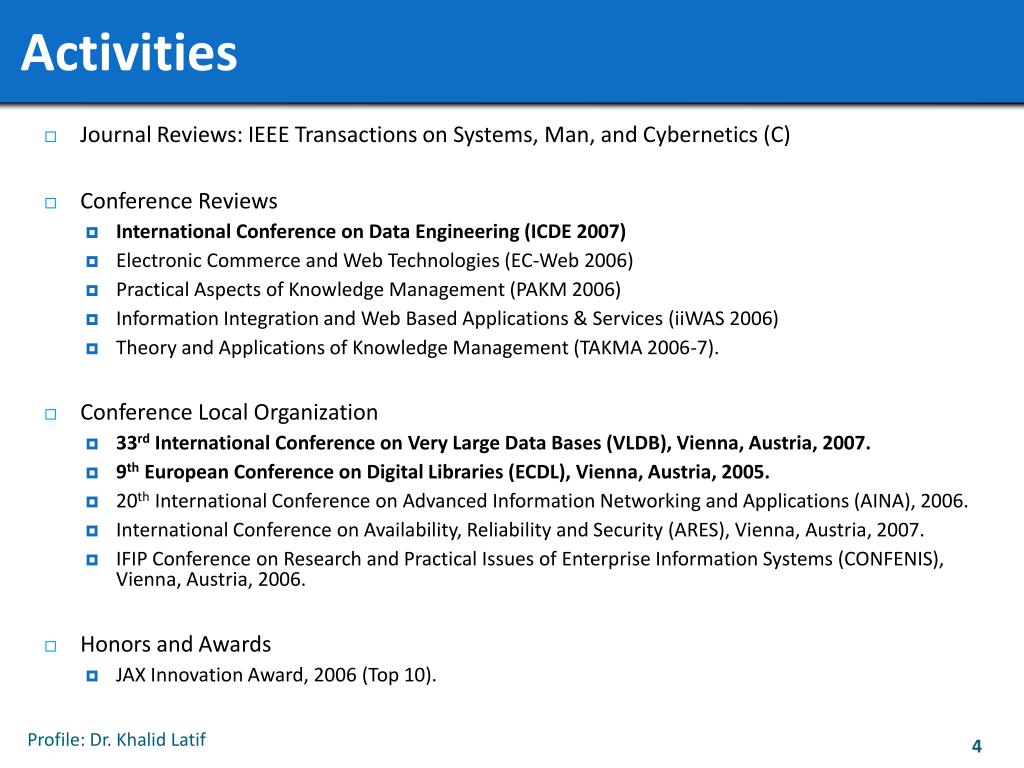Select the PAKM 2006 Knowledge Management line
The width and height of the screenshot is (1024, 768).
[368, 289]
